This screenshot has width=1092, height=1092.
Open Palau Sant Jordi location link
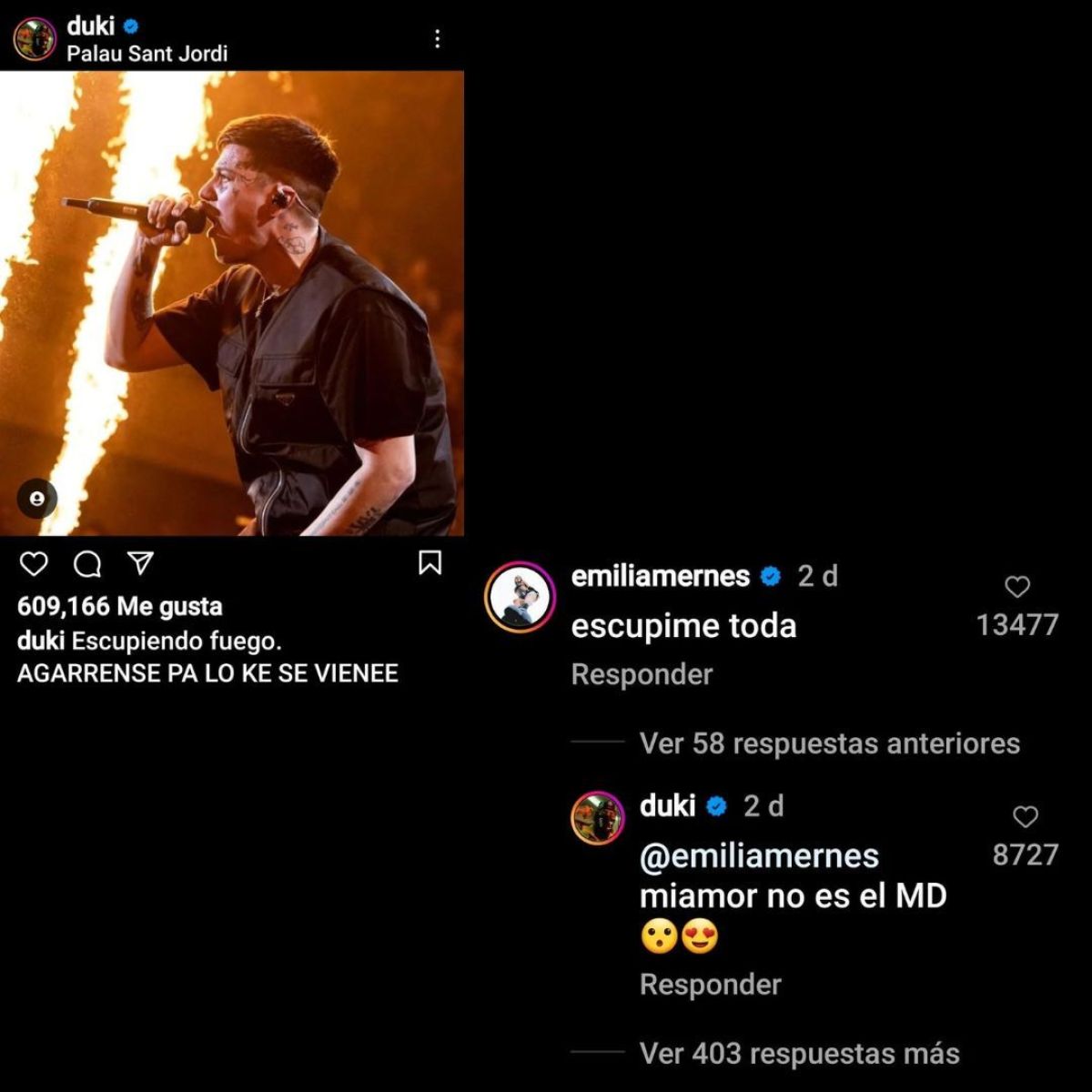147,54
